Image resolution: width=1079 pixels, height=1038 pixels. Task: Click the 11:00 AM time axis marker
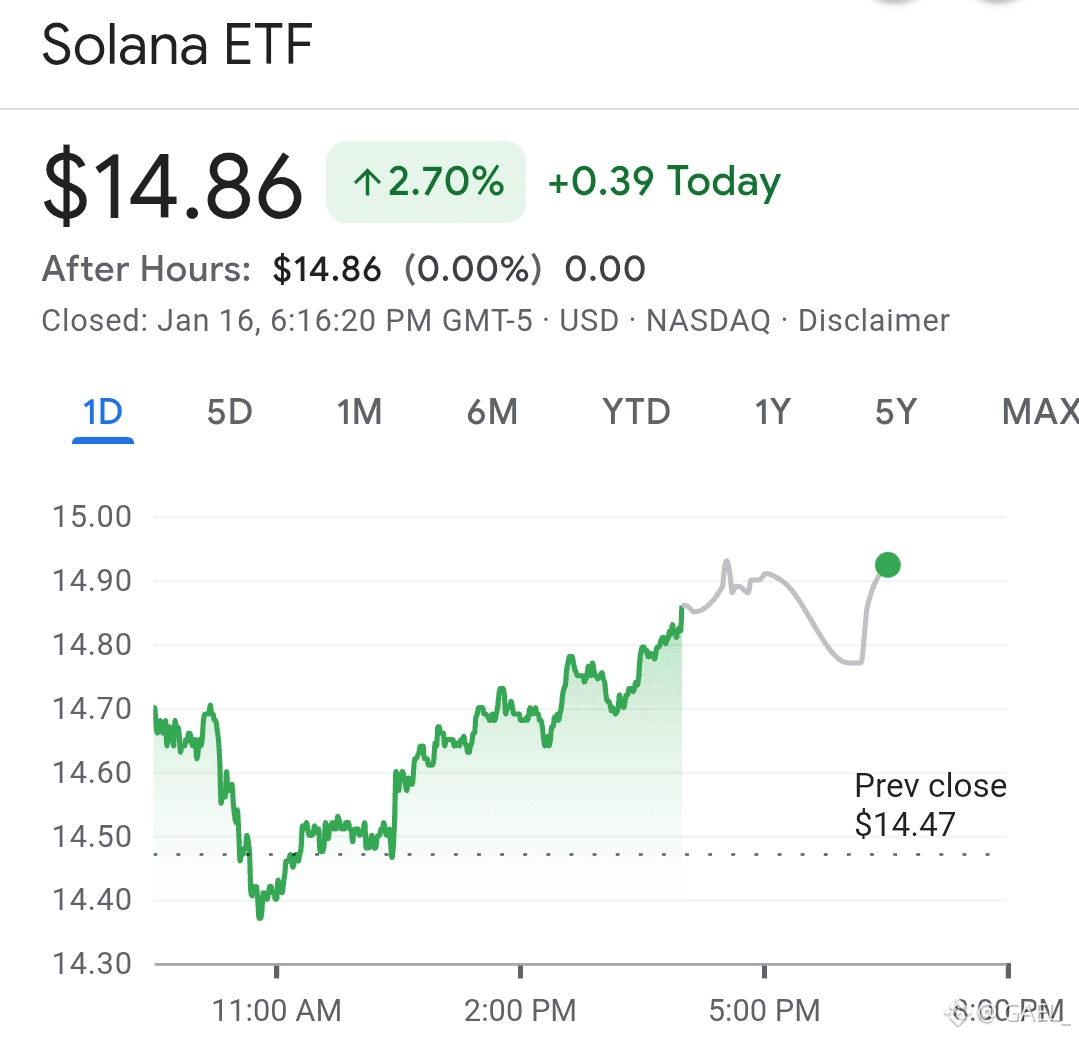coord(277,1010)
